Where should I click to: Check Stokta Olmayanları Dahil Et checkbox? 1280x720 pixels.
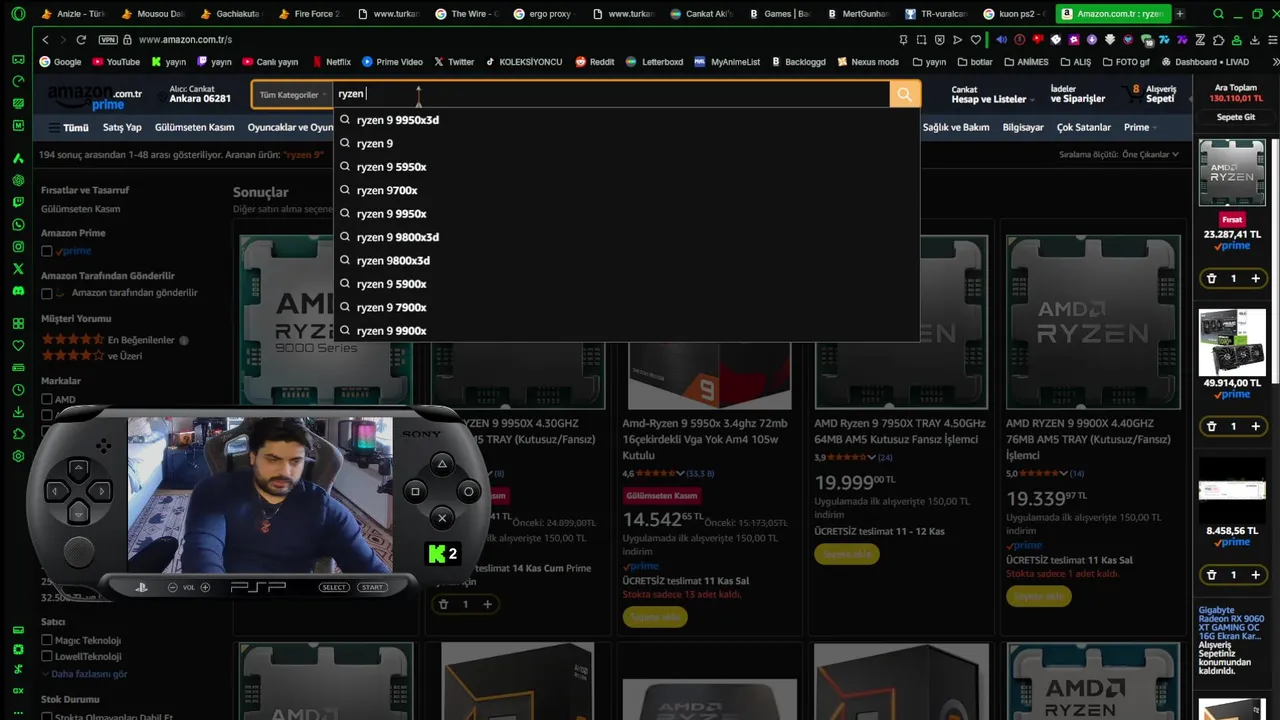click(47, 716)
